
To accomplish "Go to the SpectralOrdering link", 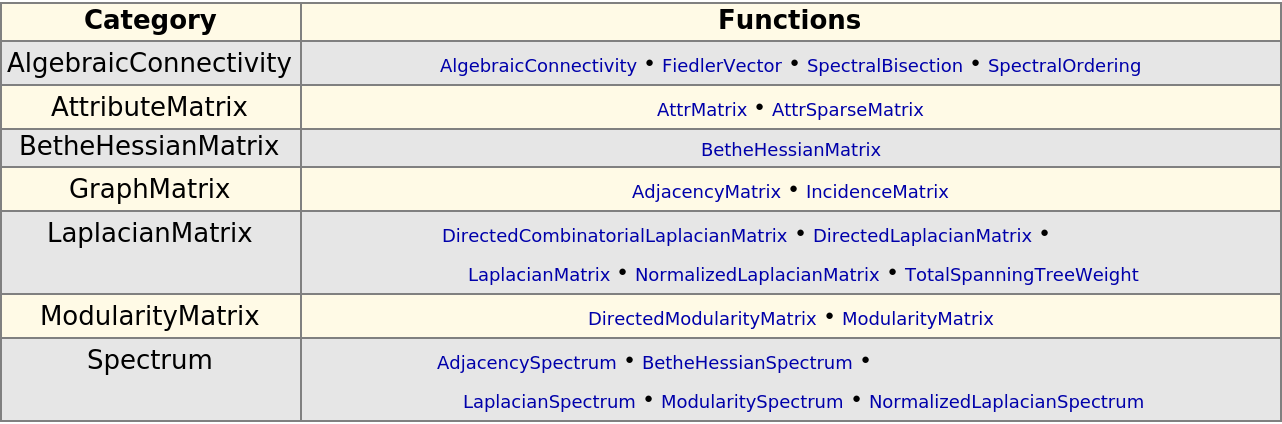I will coord(1064,67).
